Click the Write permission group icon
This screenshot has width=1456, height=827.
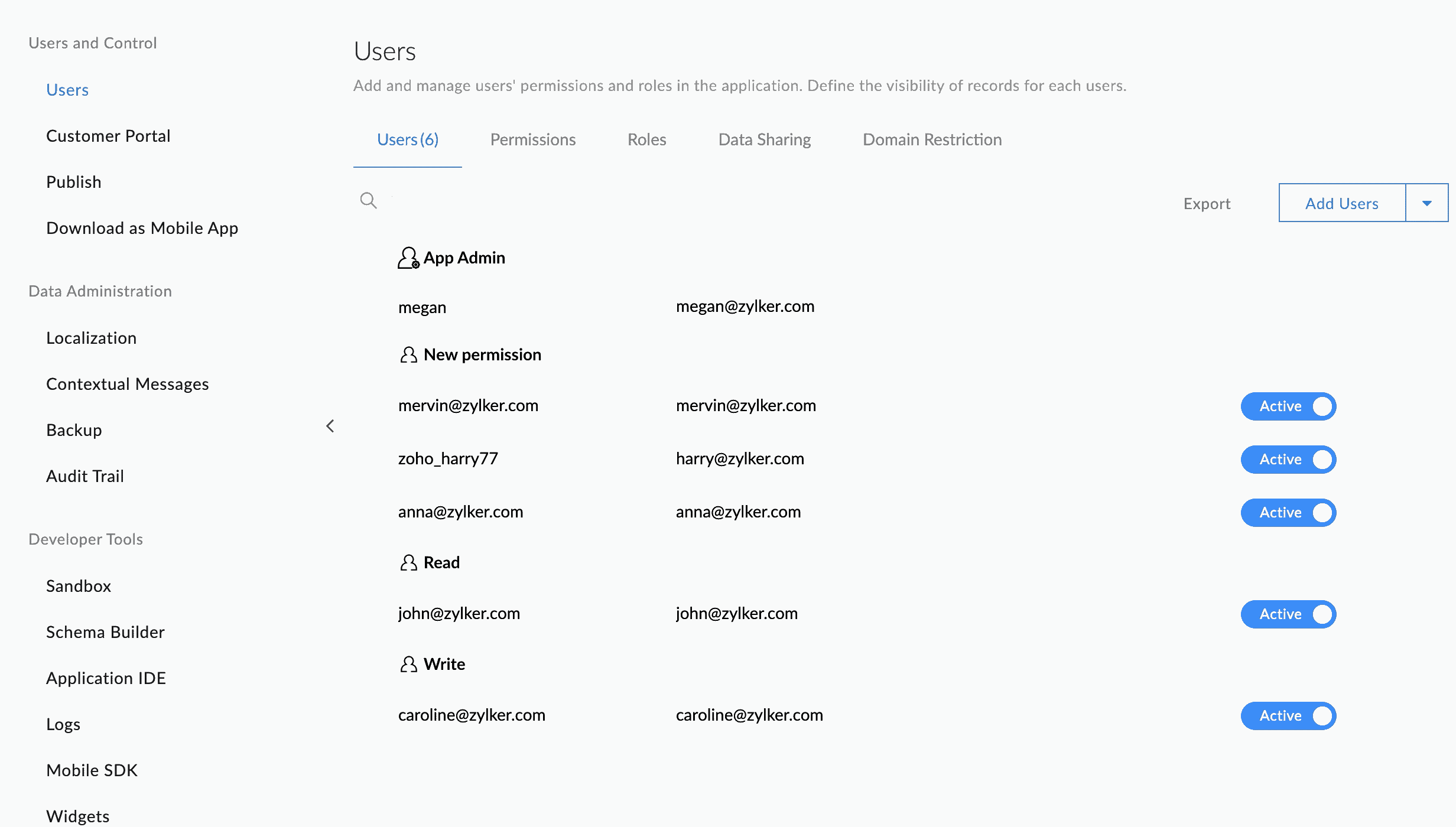pyautogui.click(x=408, y=665)
